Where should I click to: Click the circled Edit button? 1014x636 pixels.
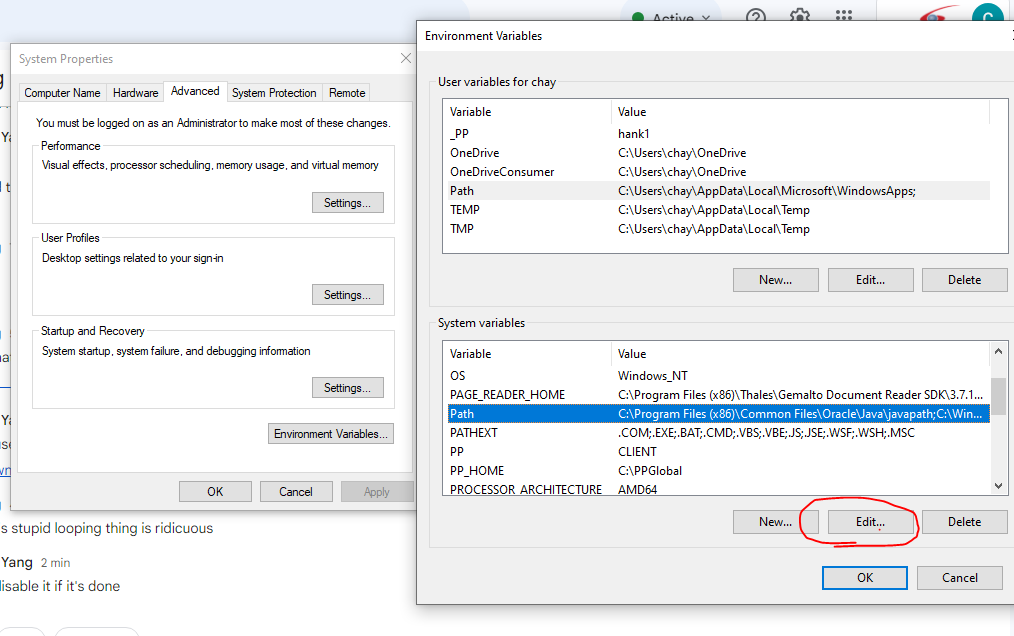869,521
